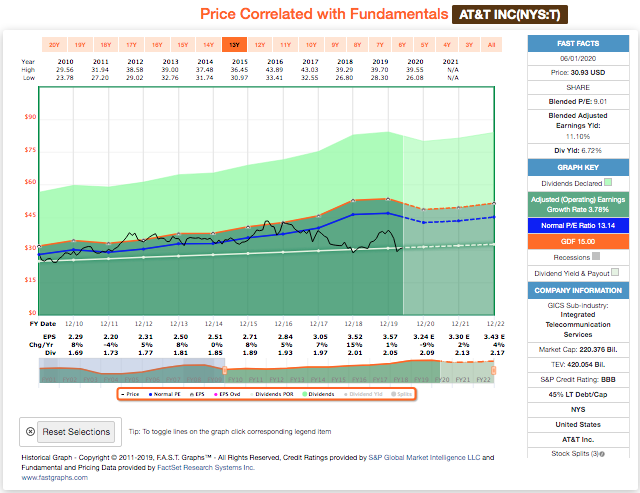Click the Stock Splits (3) row

578,453
